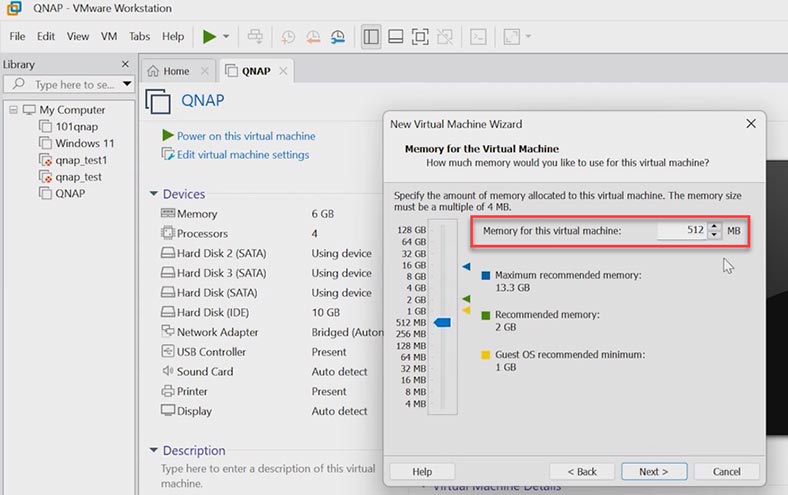Toggle the thumbnail bar view icon
Image resolution: width=788 pixels, height=495 pixels.
[x=396, y=36]
